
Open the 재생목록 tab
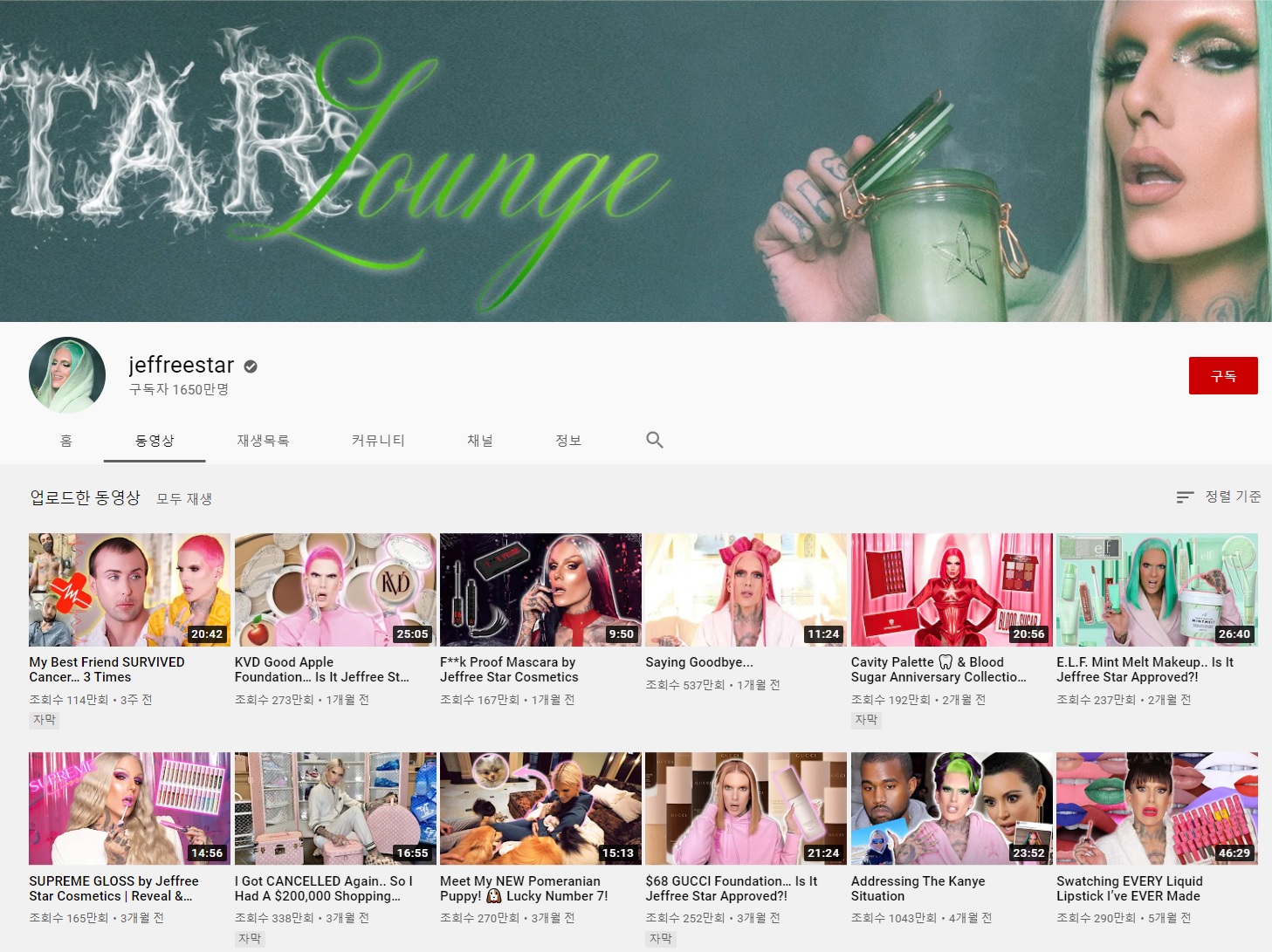[x=263, y=441]
